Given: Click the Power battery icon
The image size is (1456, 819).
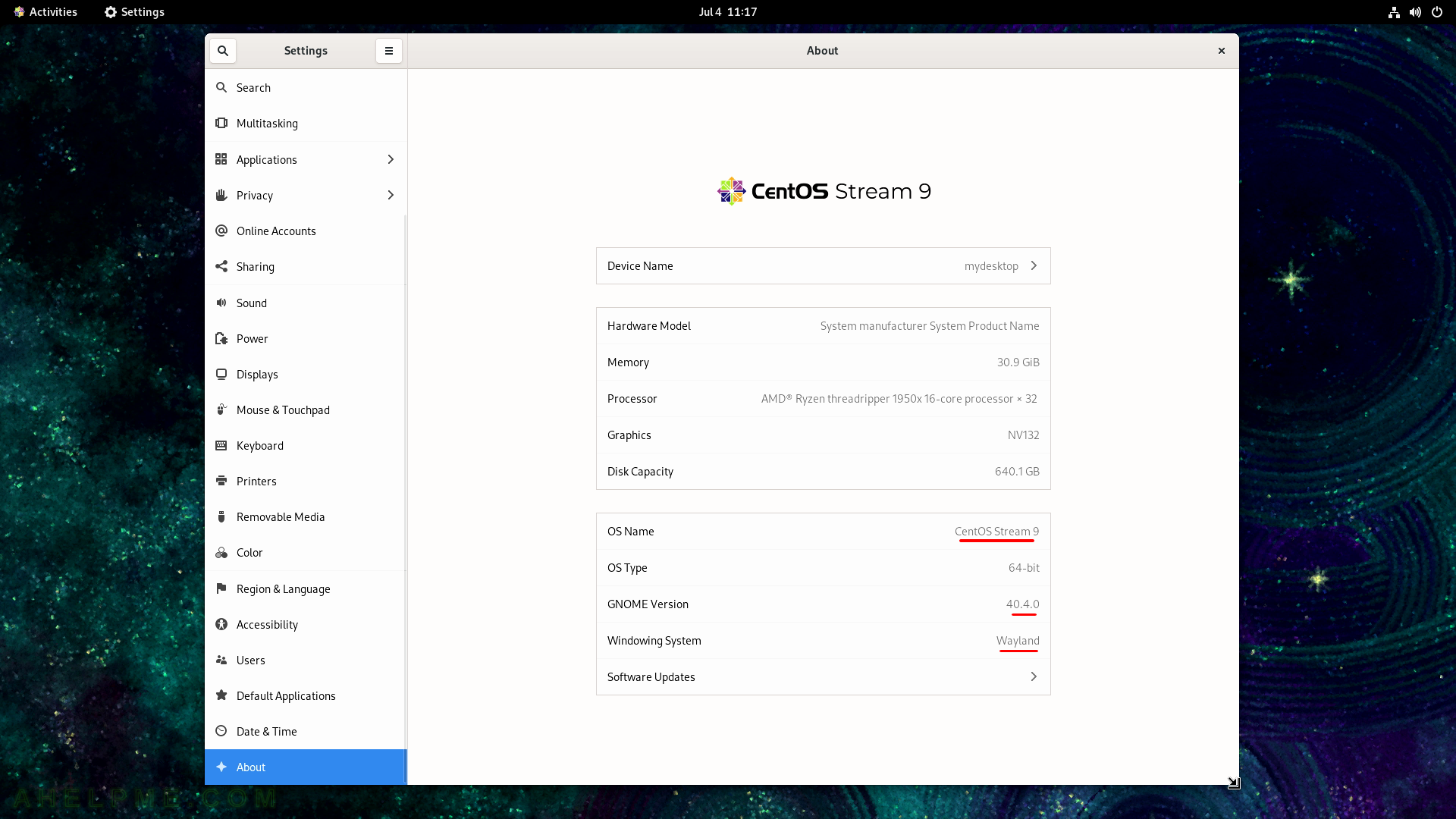Looking at the screenshot, I should click(221, 338).
